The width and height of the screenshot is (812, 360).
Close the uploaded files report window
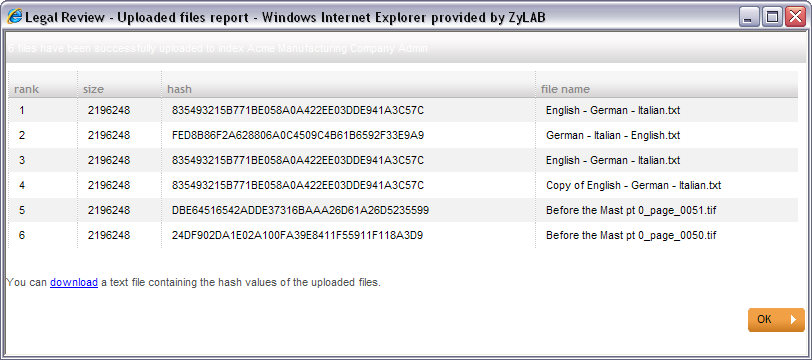point(794,18)
